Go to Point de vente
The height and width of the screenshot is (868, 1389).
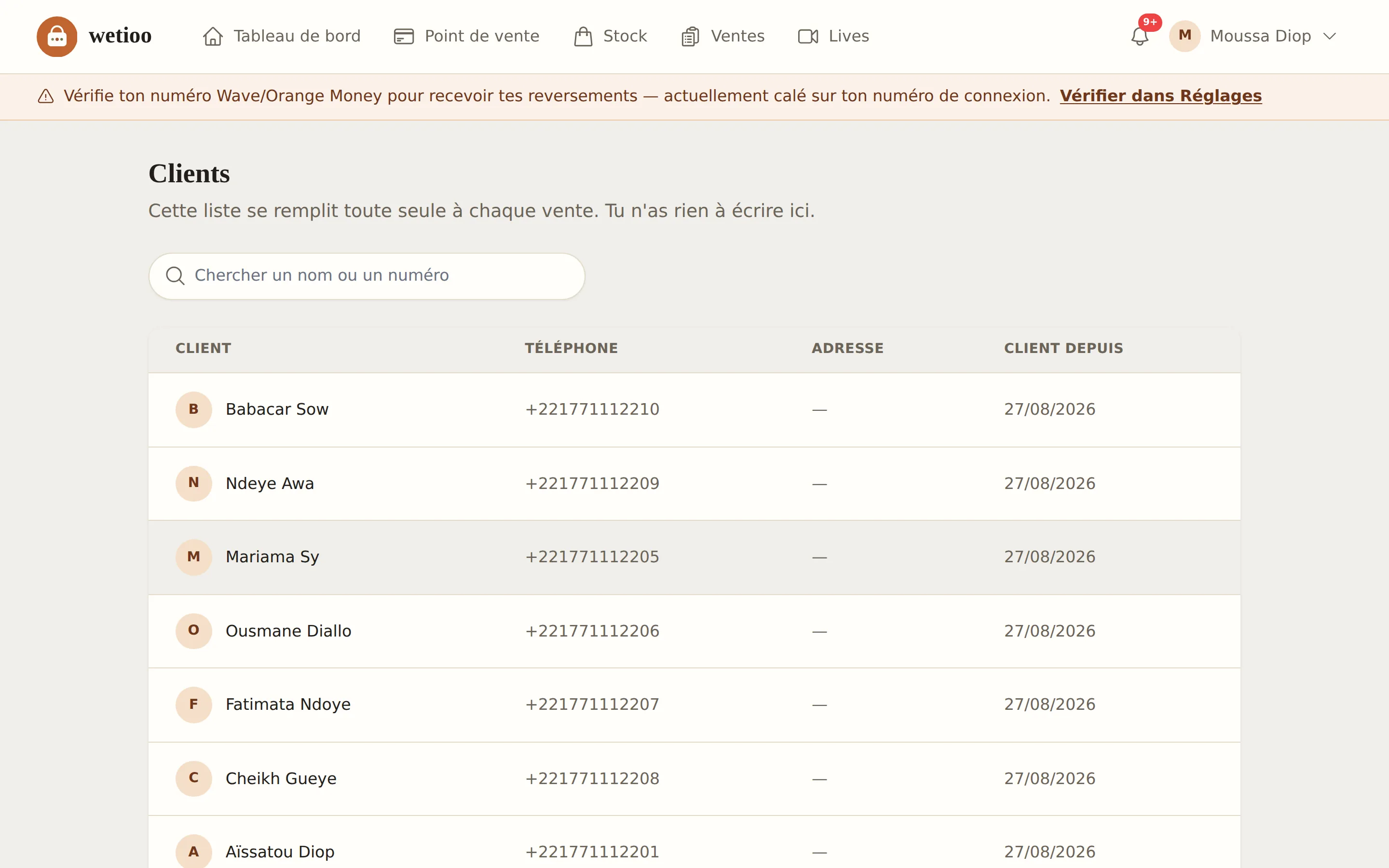click(x=467, y=36)
